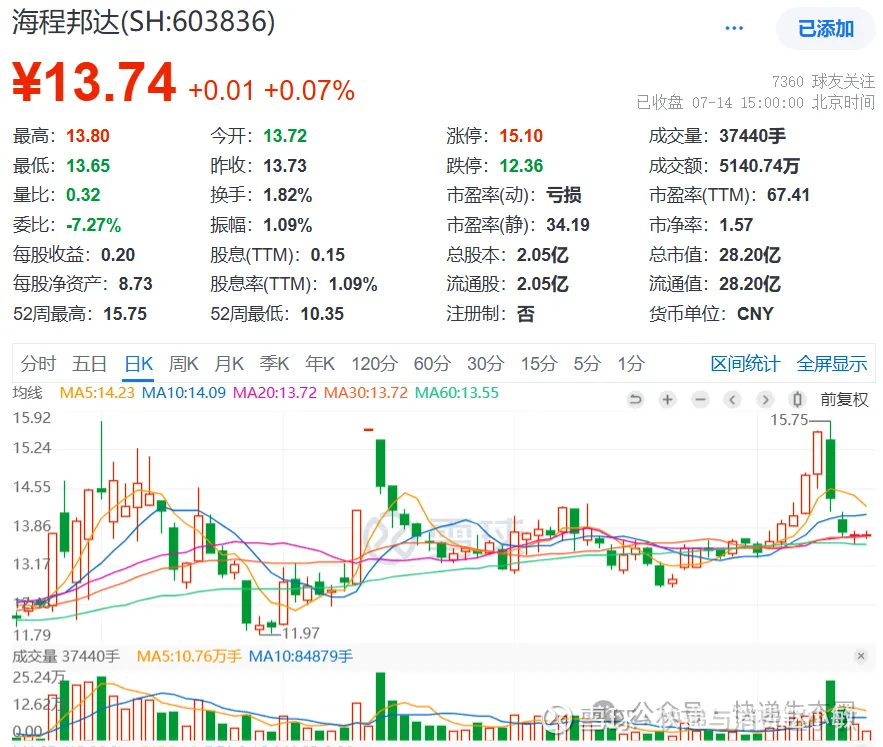Click the 7360 球友关注 text
Image resolution: width=883 pixels, height=747 pixels.
823,82
